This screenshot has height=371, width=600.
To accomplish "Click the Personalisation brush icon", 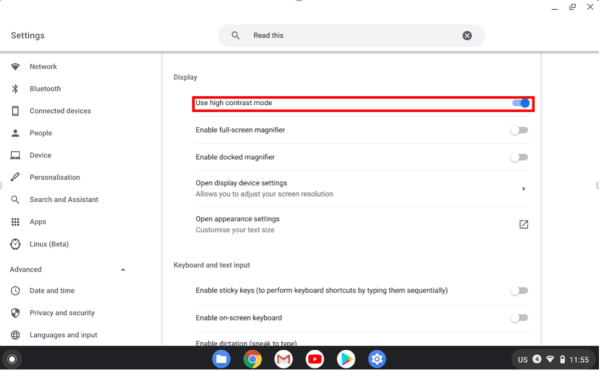I will point(15,177).
